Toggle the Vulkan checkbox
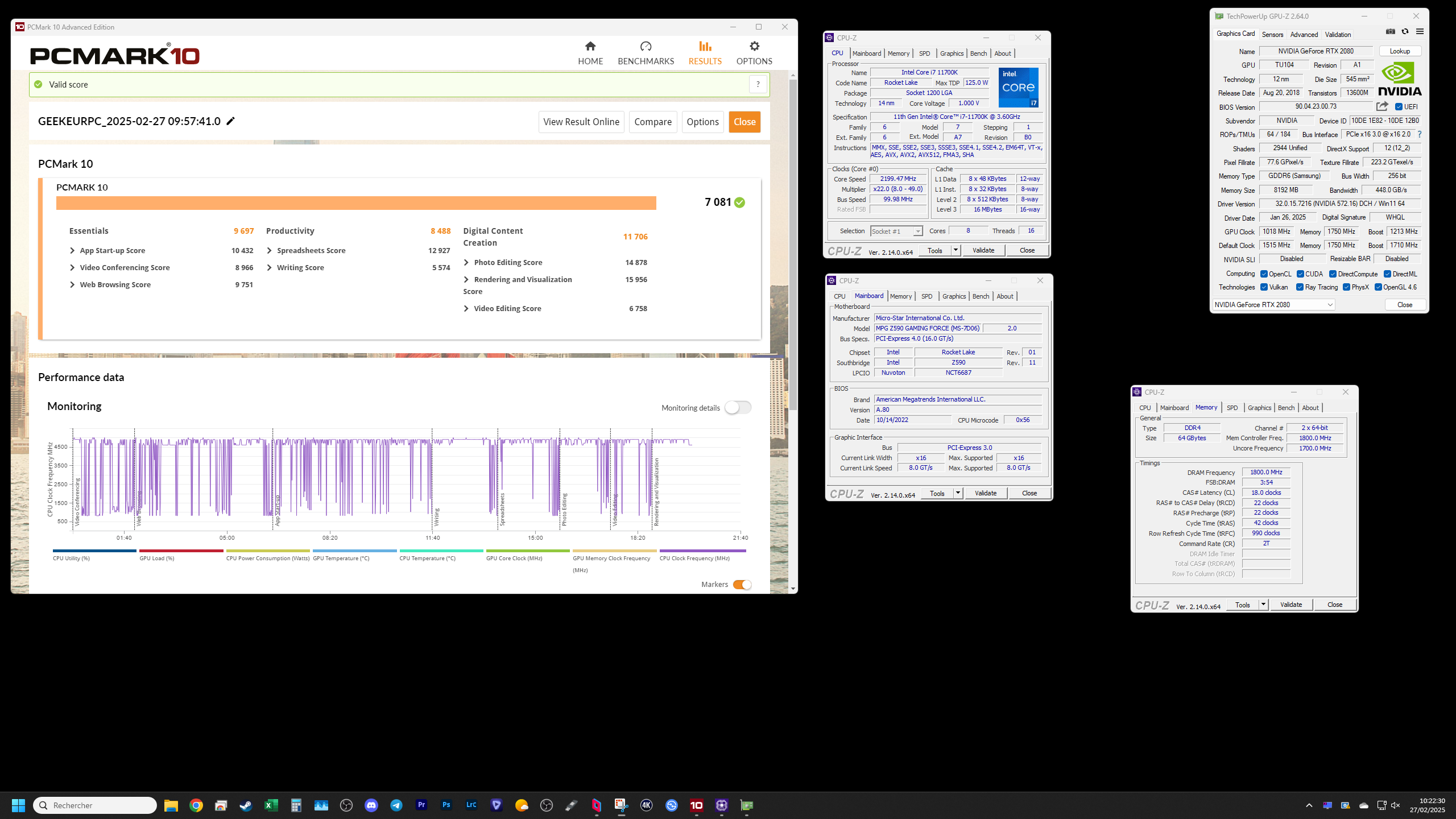 pos(1264,287)
